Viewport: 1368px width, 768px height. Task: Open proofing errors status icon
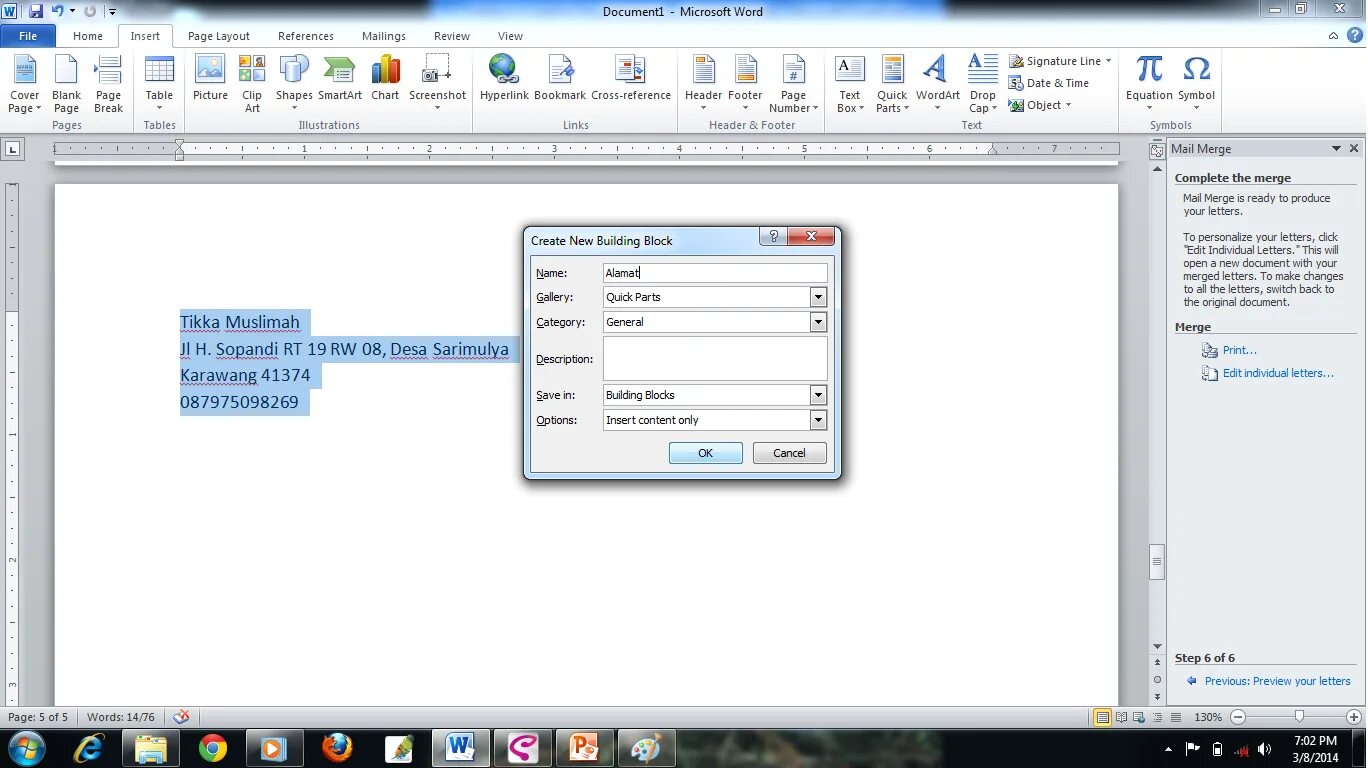(x=181, y=717)
